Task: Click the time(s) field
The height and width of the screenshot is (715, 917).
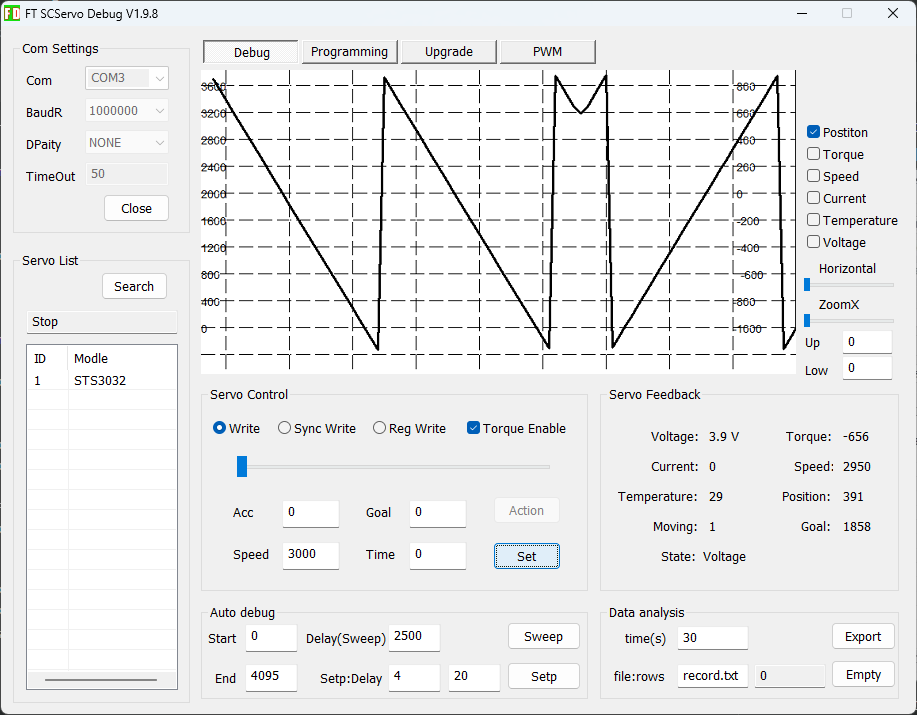Action: click(x=712, y=638)
